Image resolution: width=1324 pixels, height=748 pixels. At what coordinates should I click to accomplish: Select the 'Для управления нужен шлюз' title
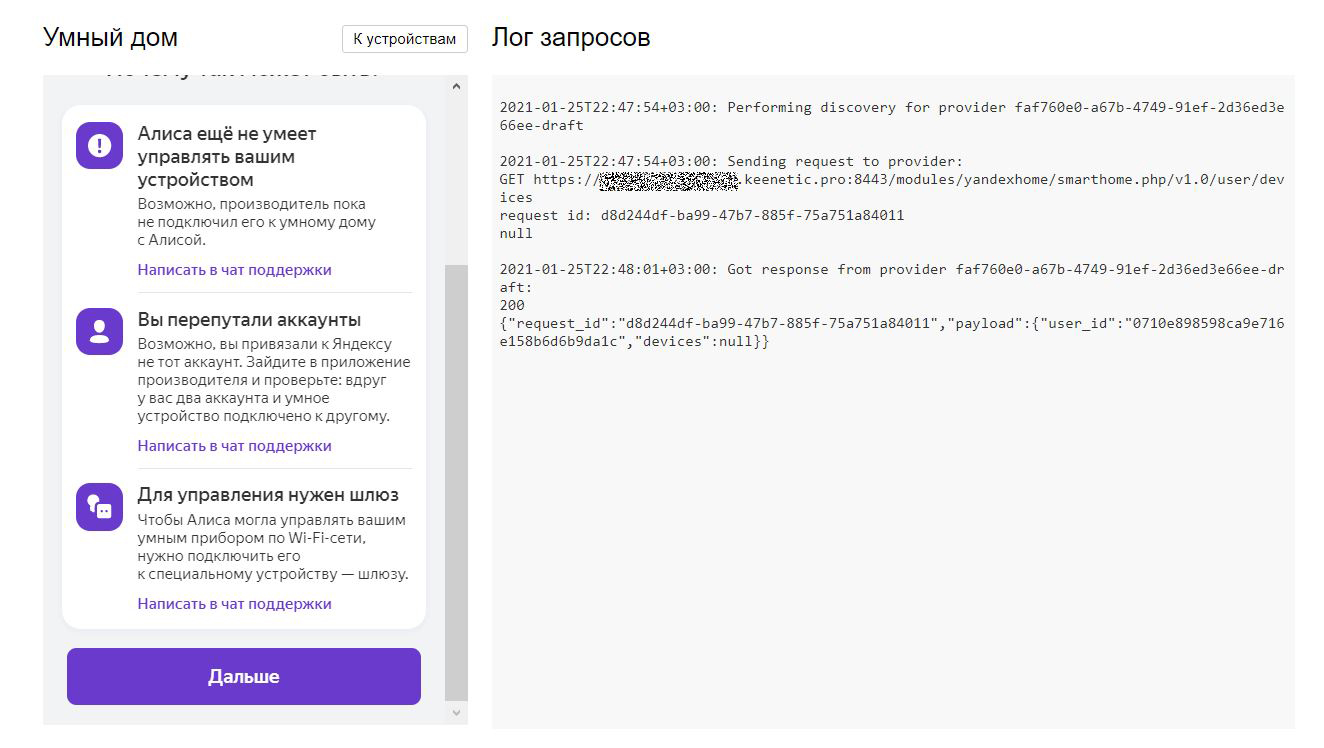268,495
